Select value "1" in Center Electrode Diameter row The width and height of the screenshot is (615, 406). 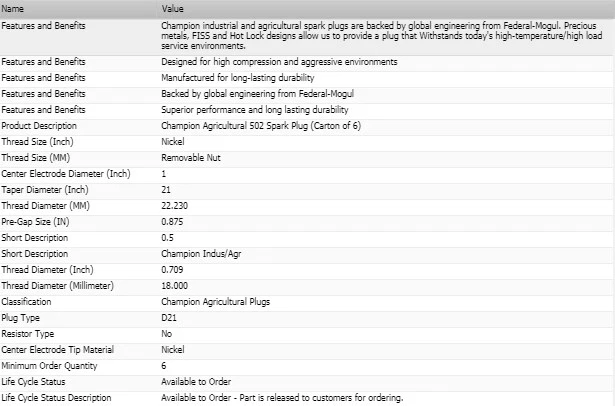tap(164, 174)
